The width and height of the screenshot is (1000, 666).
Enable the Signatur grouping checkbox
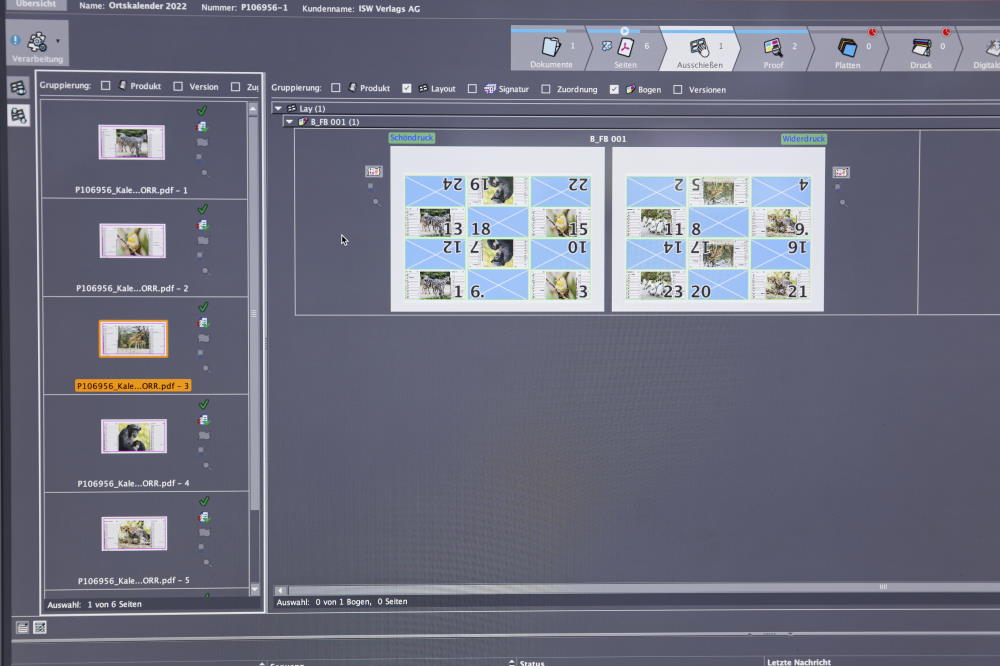click(472, 89)
